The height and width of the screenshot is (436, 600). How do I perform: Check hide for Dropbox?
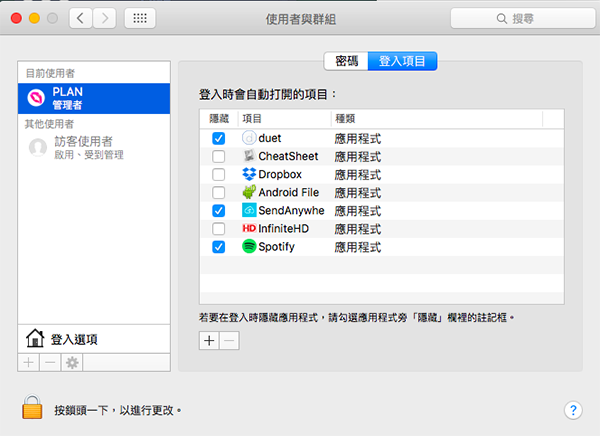218,175
